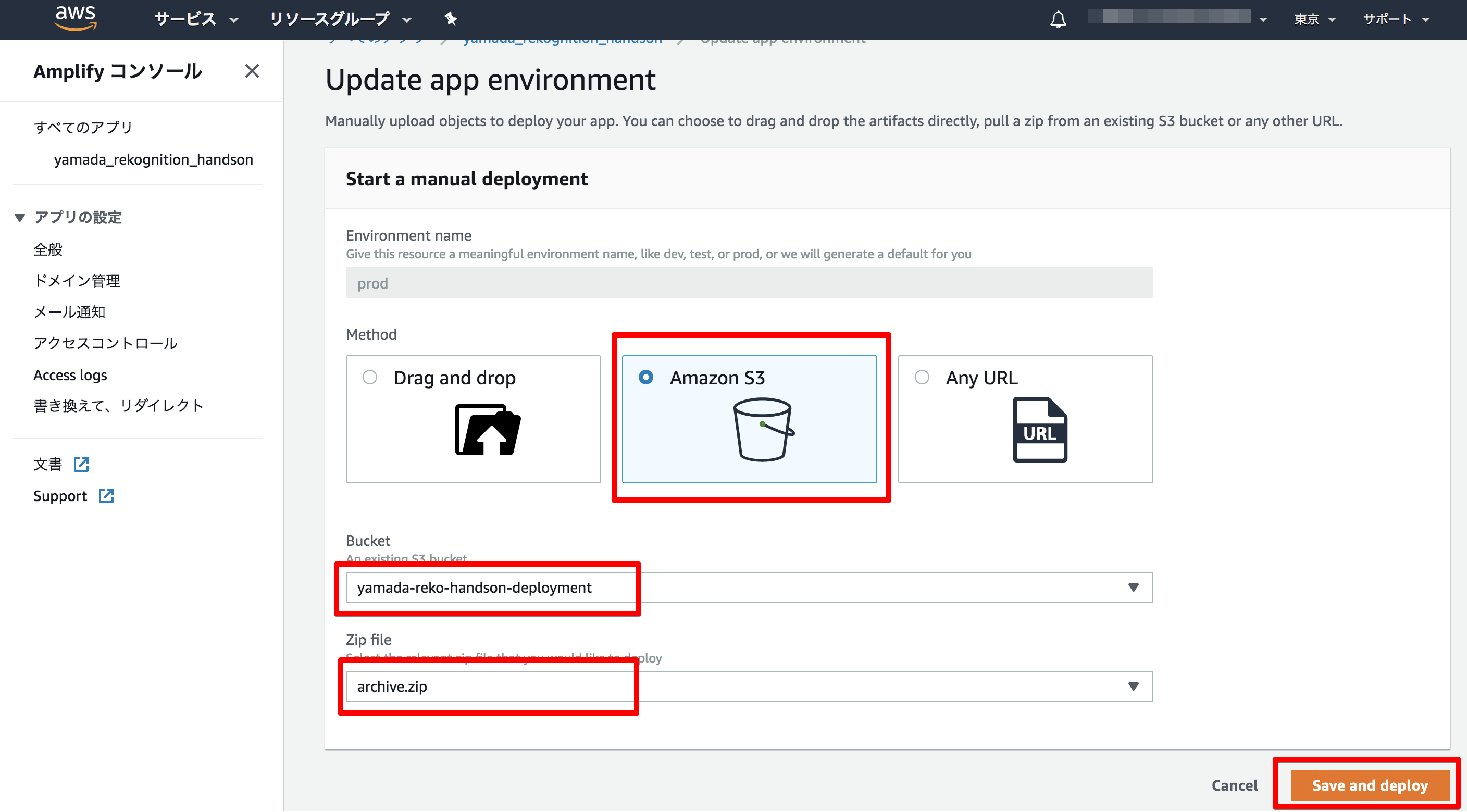Open the Support link in sidebar
This screenshot has height=812, width=1467.
click(x=60, y=496)
